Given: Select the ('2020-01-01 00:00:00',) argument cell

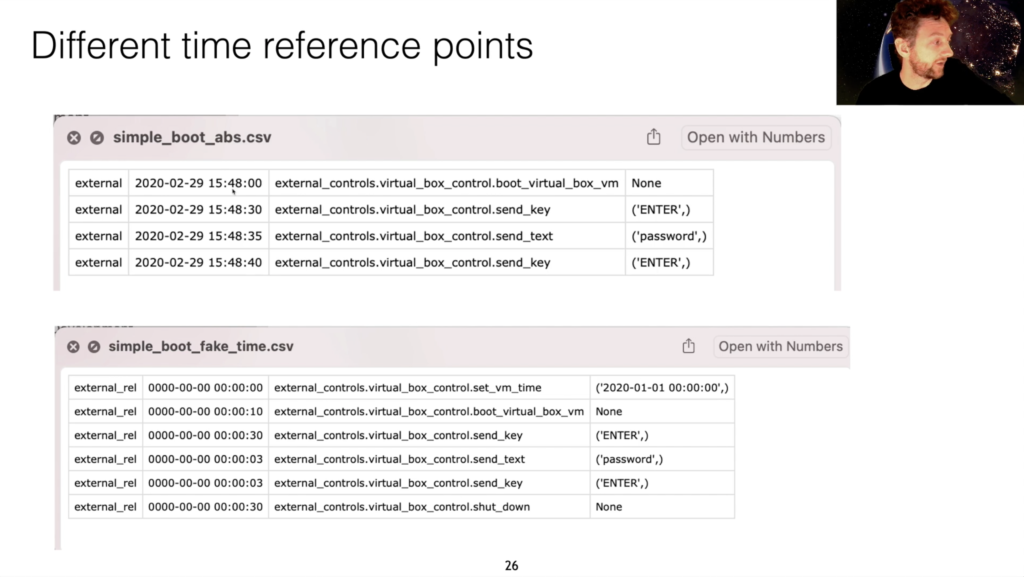Looking at the screenshot, I should point(662,388).
